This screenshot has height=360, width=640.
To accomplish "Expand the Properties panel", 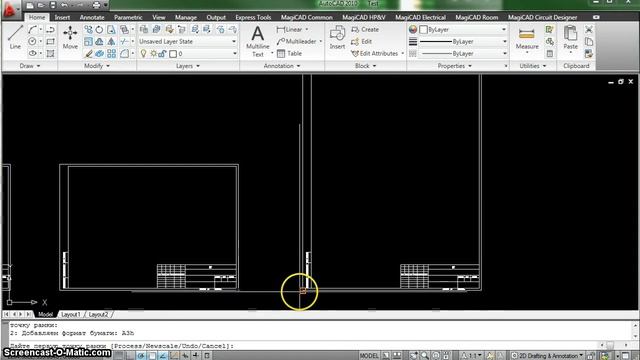I will pos(454,66).
